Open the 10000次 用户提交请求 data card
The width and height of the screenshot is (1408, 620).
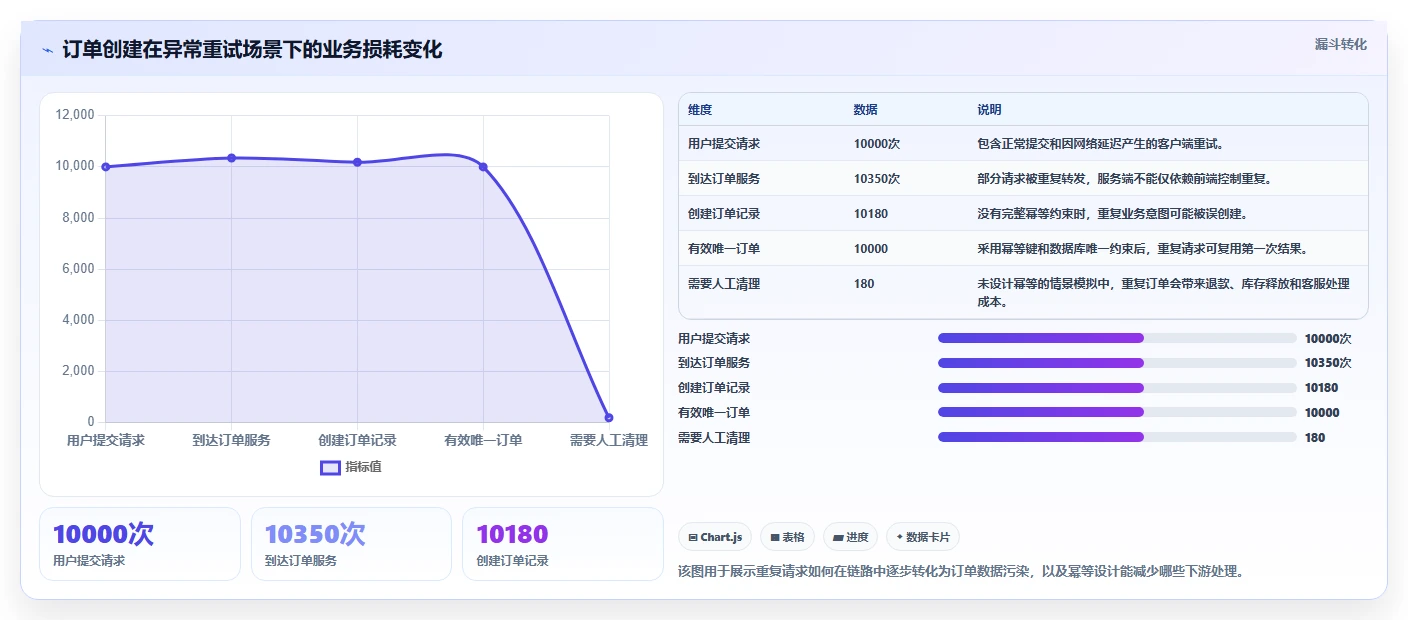140,544
